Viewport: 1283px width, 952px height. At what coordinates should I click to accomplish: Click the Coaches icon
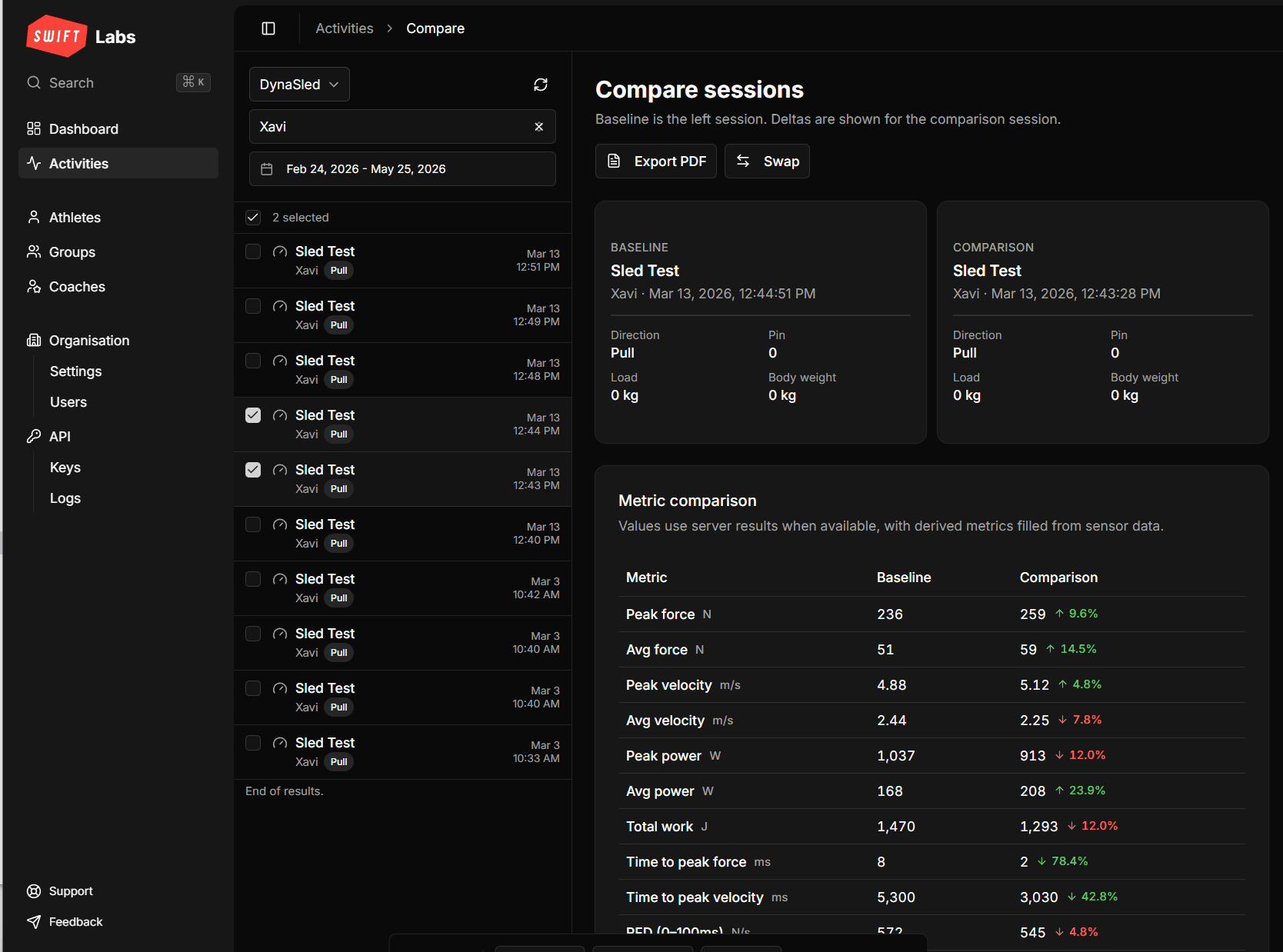pos(34,286)
